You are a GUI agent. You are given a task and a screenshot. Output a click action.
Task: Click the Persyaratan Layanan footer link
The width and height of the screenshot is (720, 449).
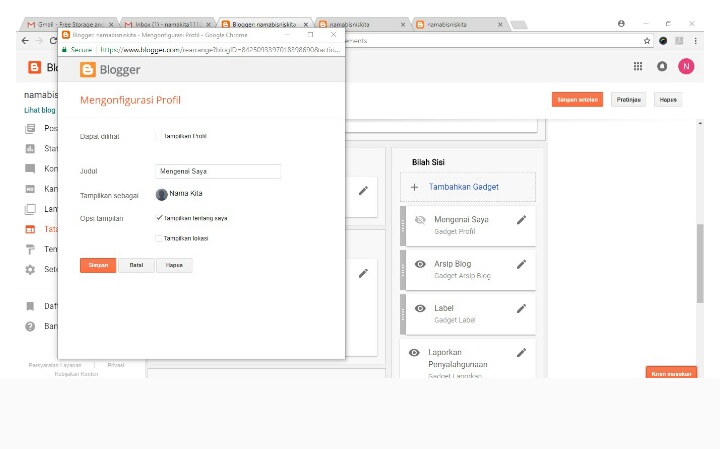55,365
